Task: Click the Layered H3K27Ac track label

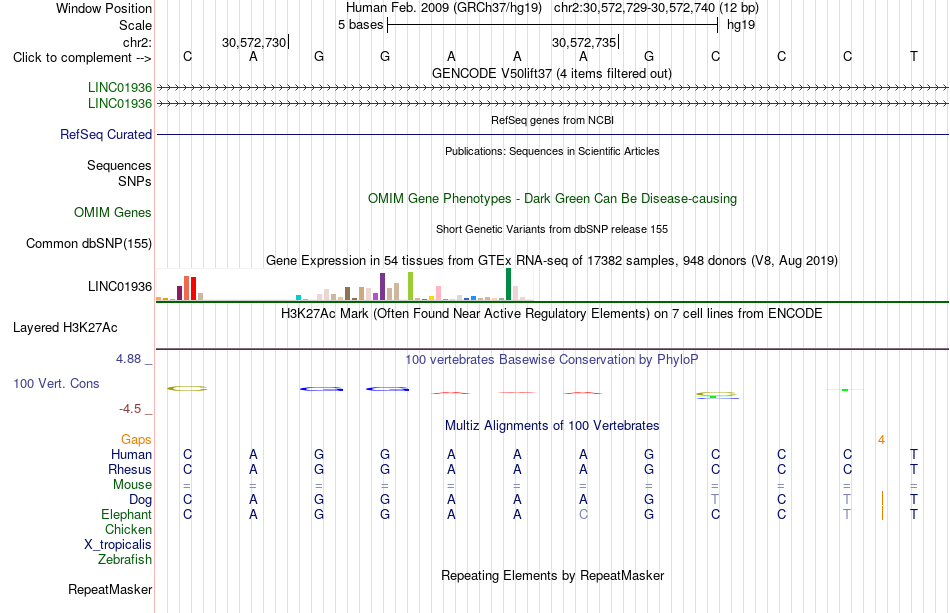Action: (x=65, y=328)
